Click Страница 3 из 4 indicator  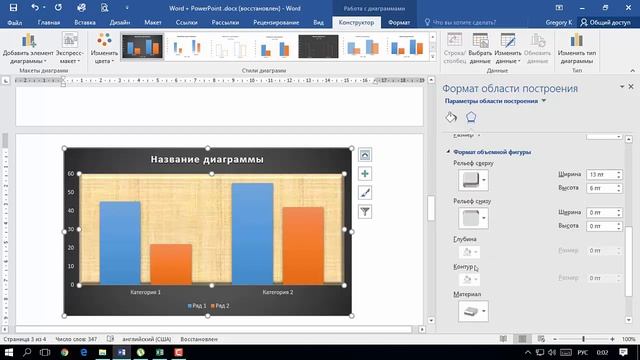[x=24, y=339]
